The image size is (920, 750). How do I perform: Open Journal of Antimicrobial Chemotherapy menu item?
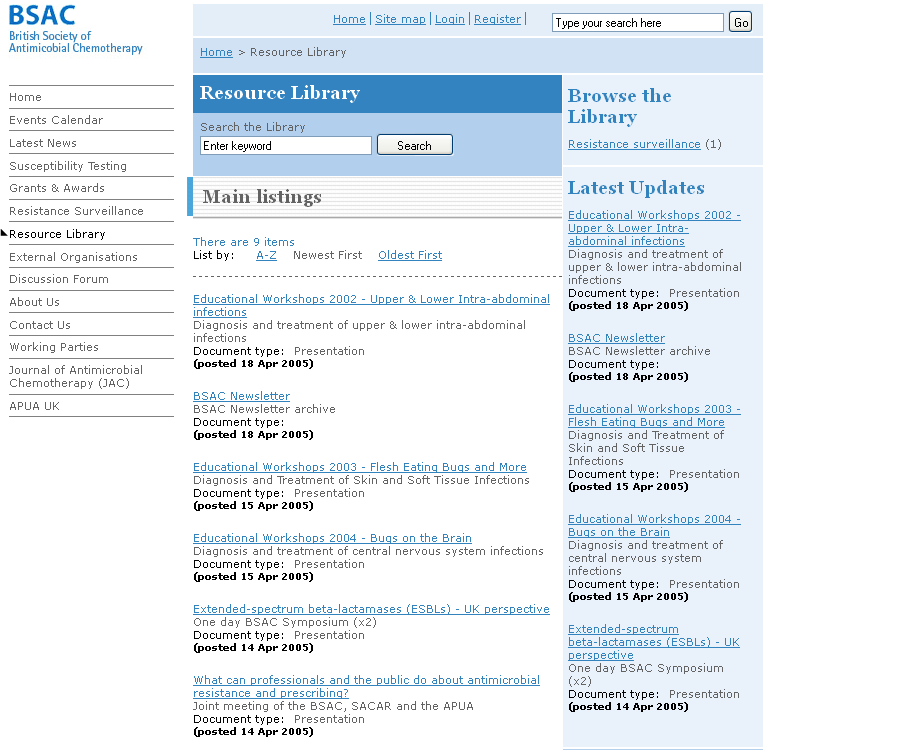tap(76, 376)
